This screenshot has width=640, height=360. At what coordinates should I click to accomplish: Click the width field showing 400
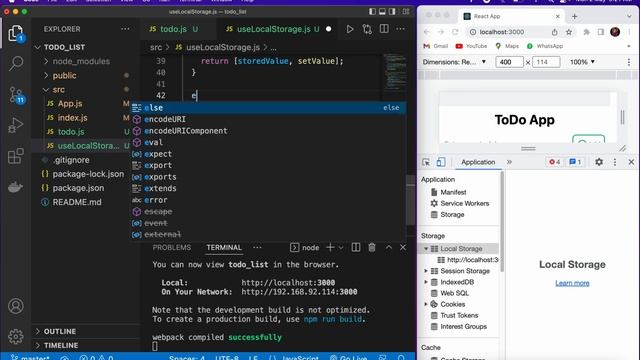coord(509,62)
